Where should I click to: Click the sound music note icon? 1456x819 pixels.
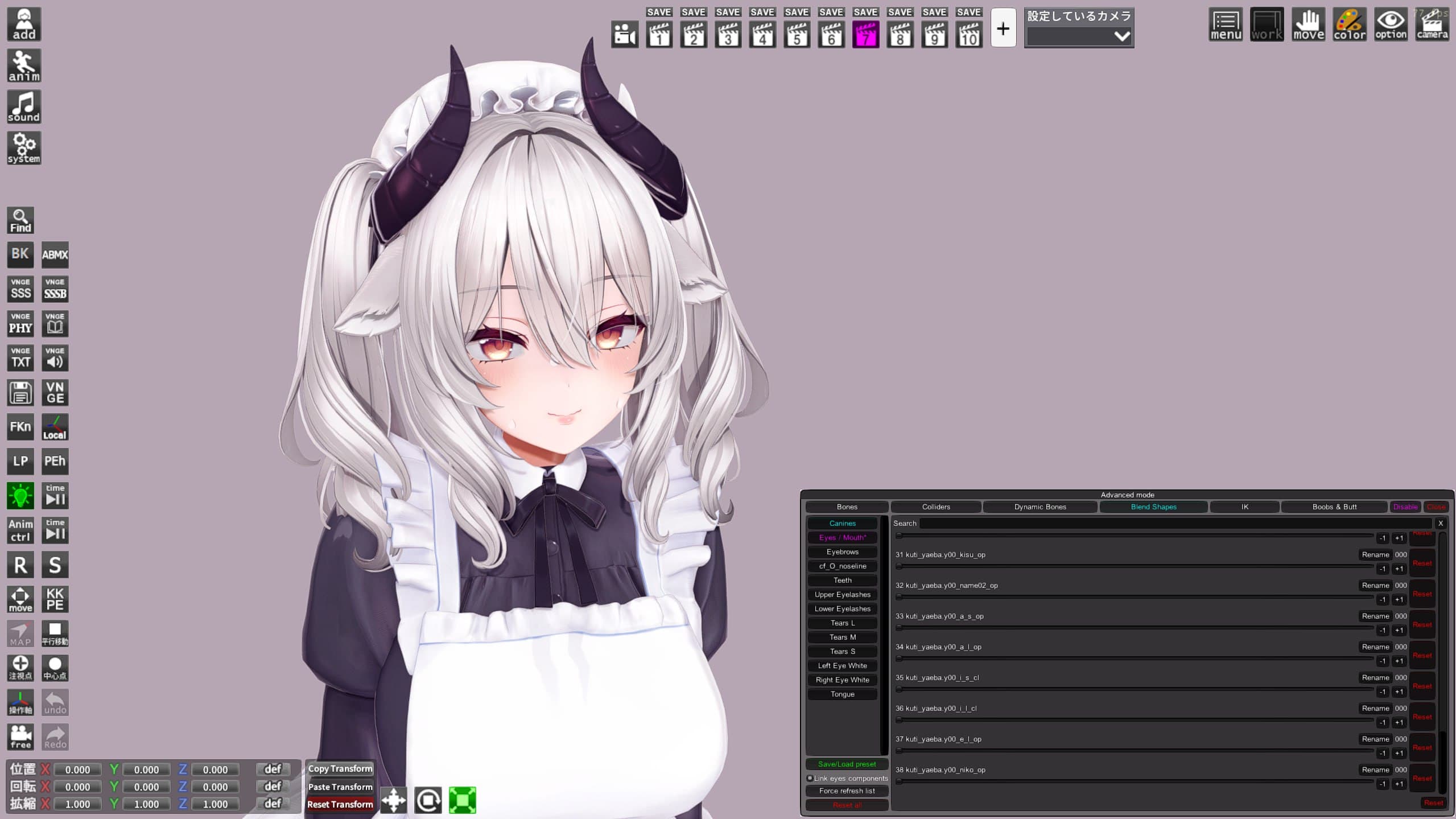coord(24,106)
